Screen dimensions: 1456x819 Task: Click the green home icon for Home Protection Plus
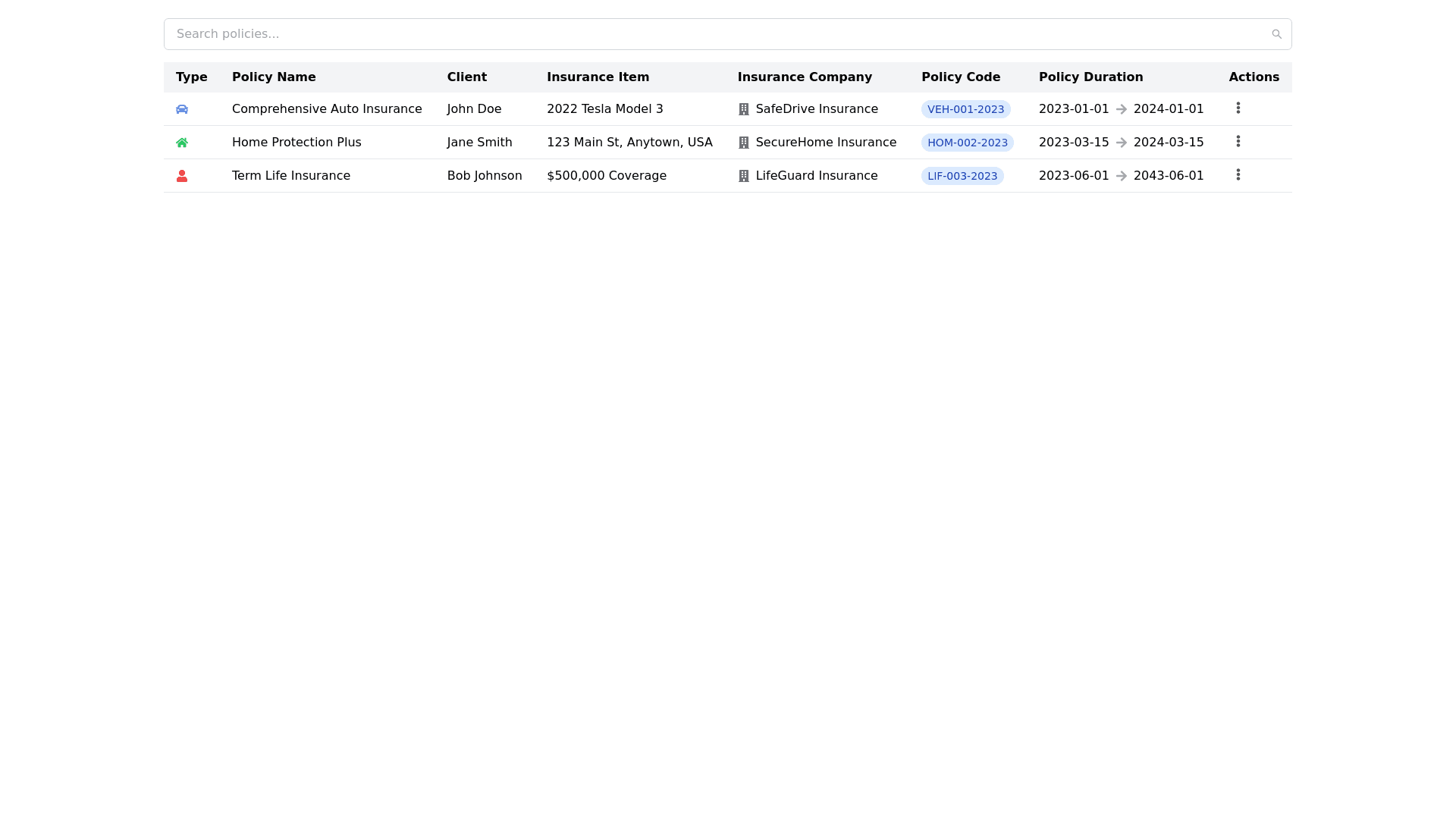[182, 142]
